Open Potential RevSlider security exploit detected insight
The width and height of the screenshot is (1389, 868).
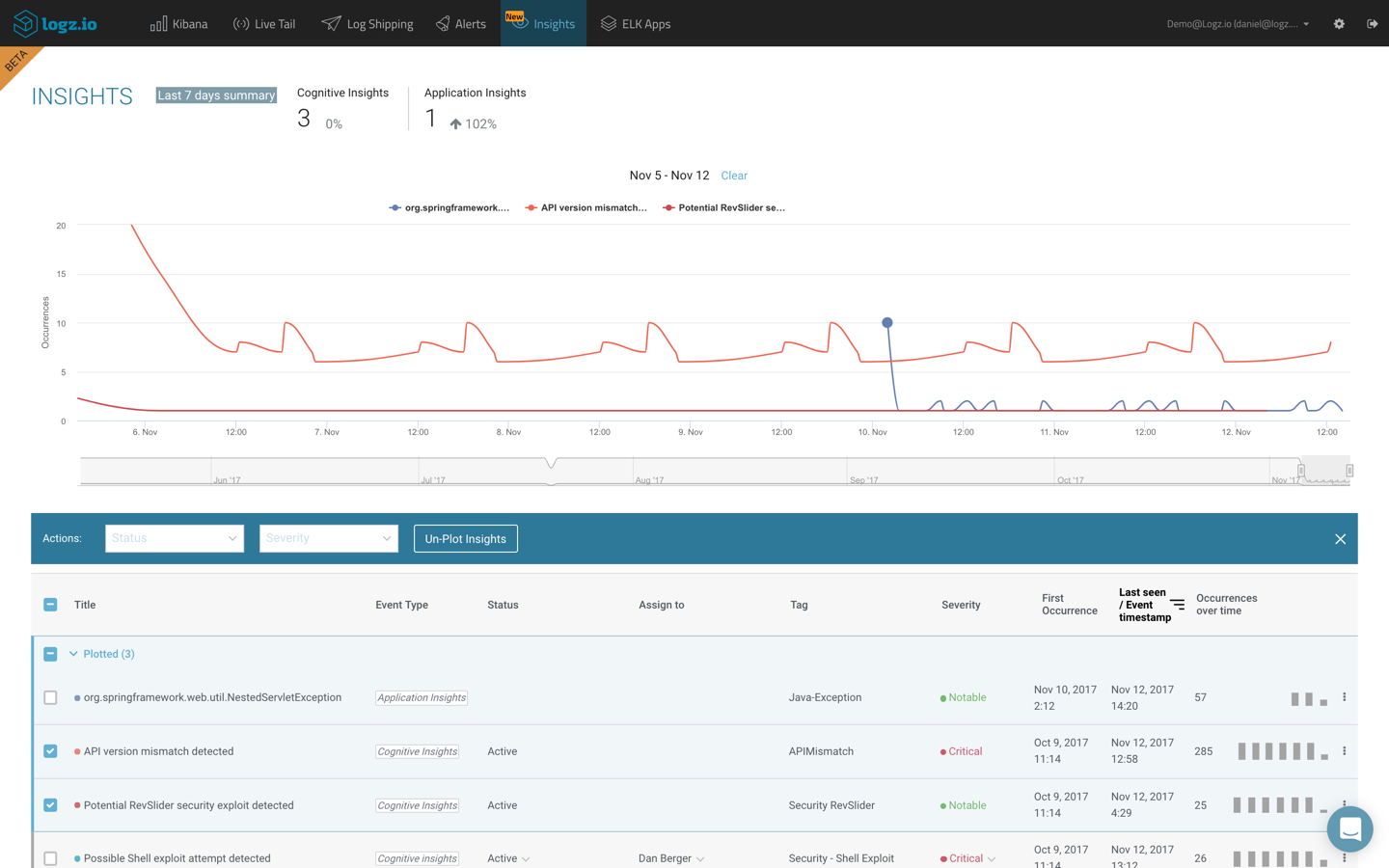188,805
